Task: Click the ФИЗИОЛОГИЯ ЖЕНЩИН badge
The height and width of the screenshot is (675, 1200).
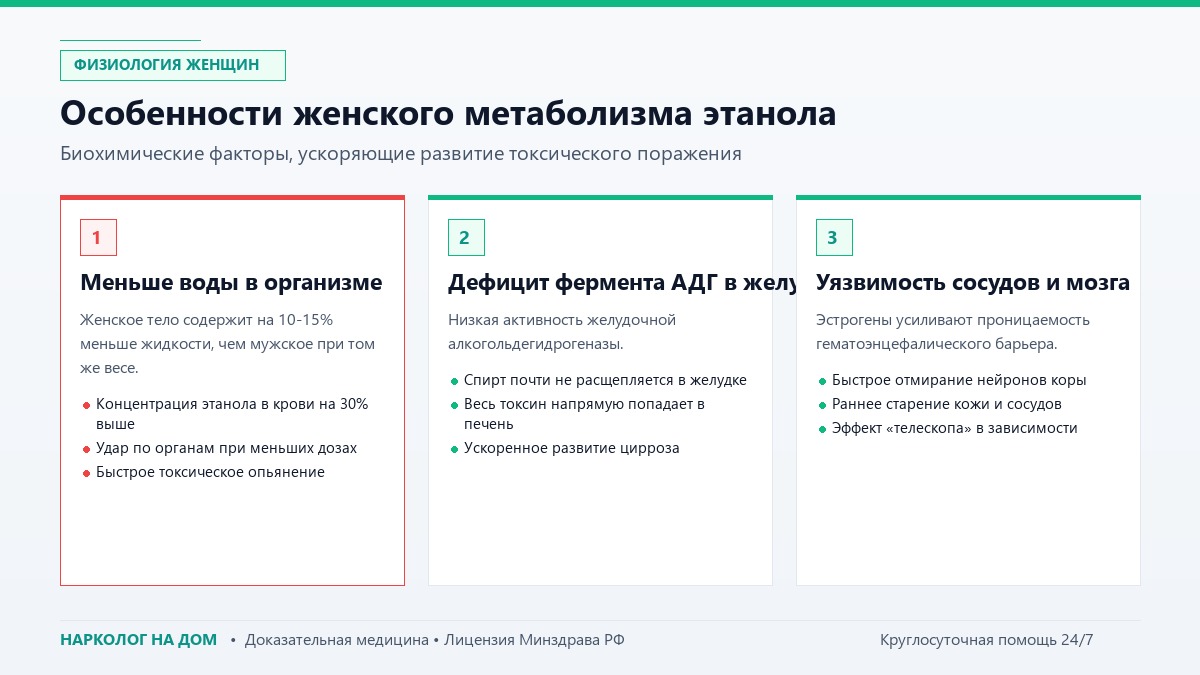Action: [173, 65]
